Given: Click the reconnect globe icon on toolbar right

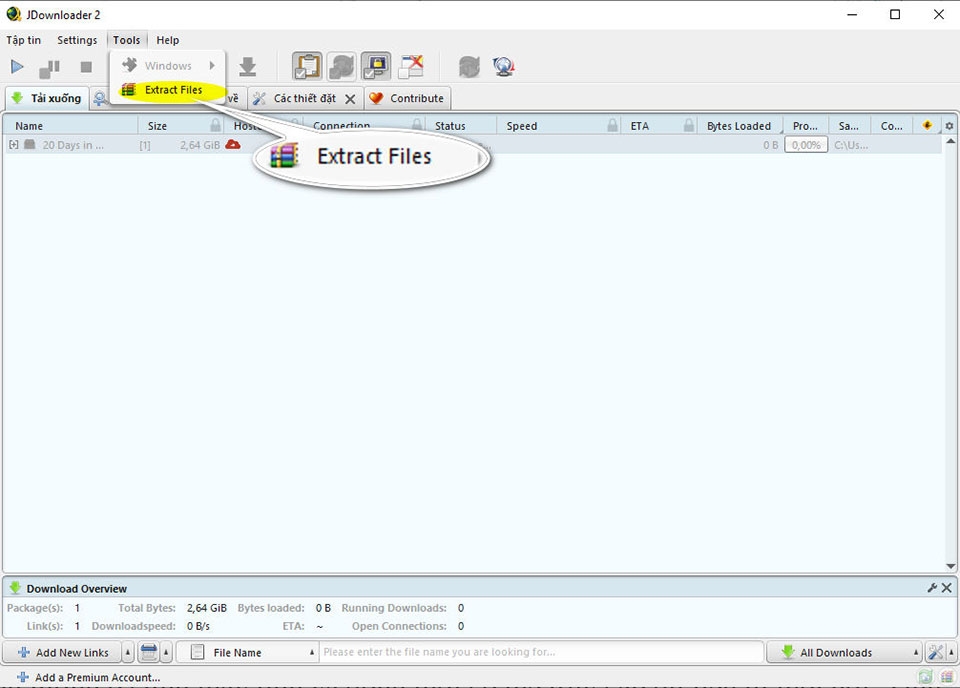Looking at the screenshot, I should click(504, 66).
